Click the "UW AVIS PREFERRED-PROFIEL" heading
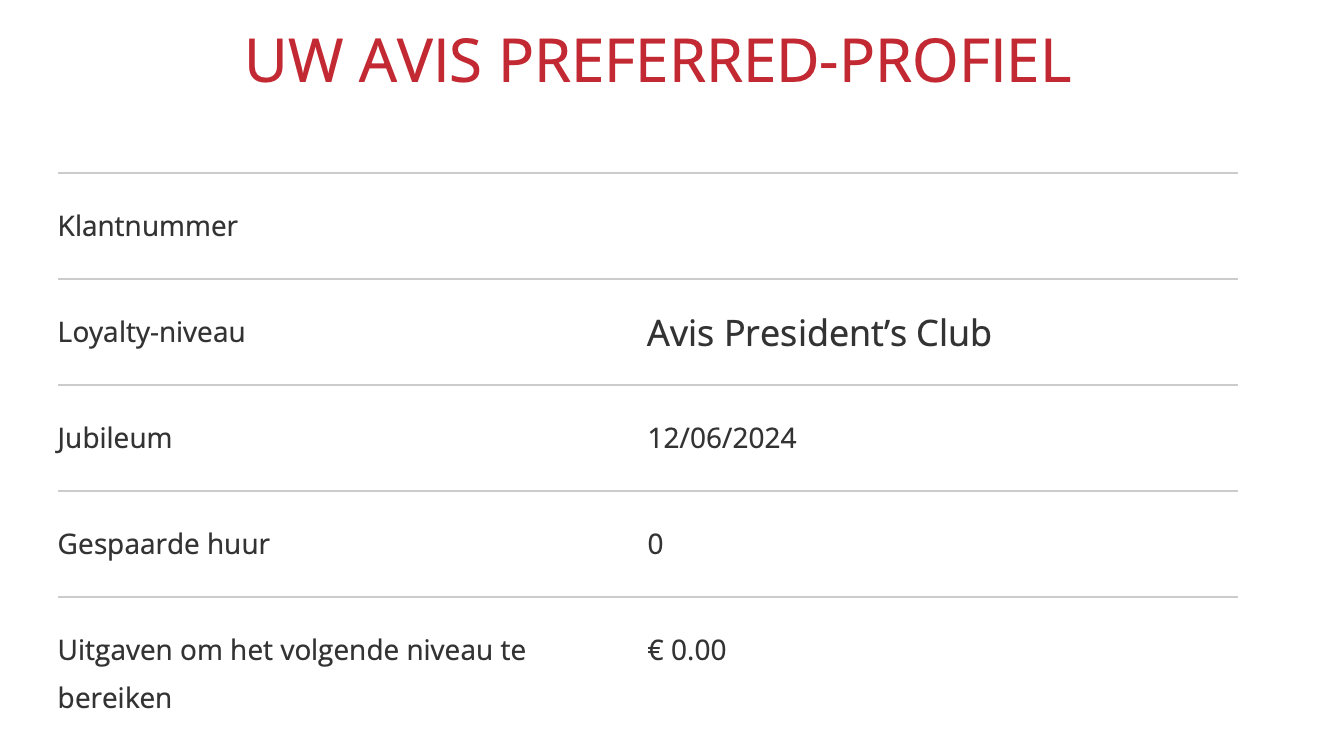 point(658,62)
